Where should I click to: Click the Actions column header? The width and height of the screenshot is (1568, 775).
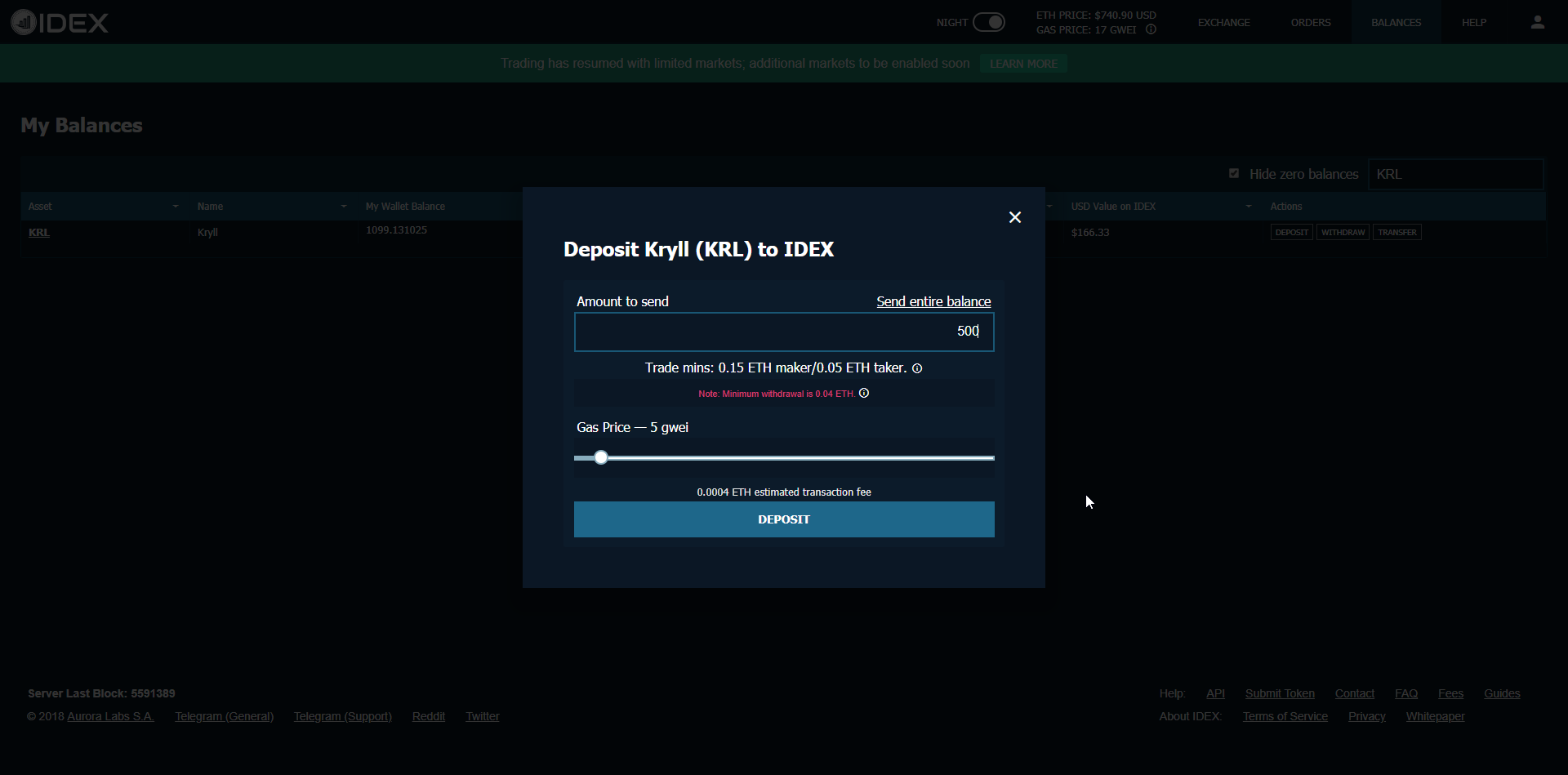[x=1285, y=207]
